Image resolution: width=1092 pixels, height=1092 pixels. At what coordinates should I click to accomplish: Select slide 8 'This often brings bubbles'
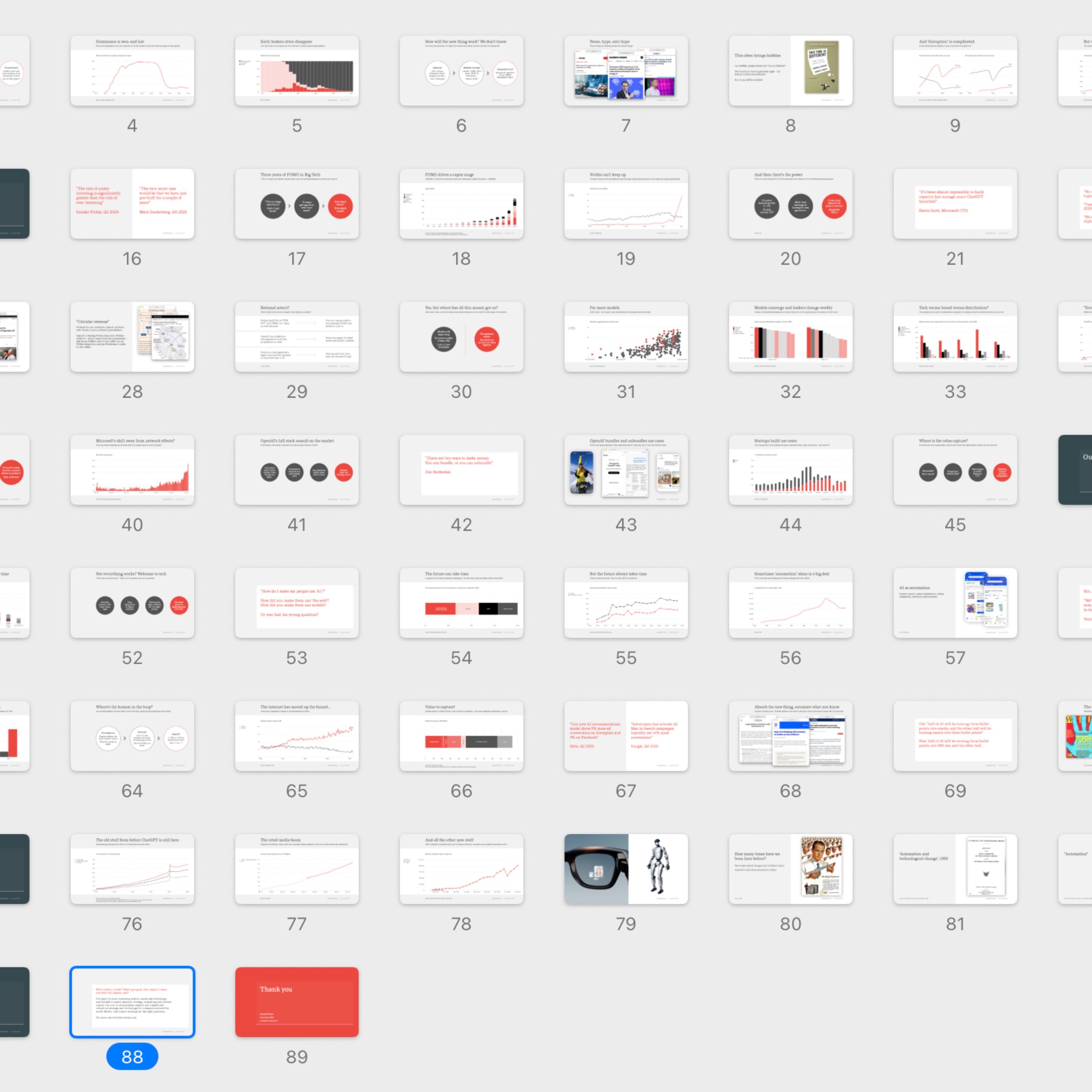[790, 70]
